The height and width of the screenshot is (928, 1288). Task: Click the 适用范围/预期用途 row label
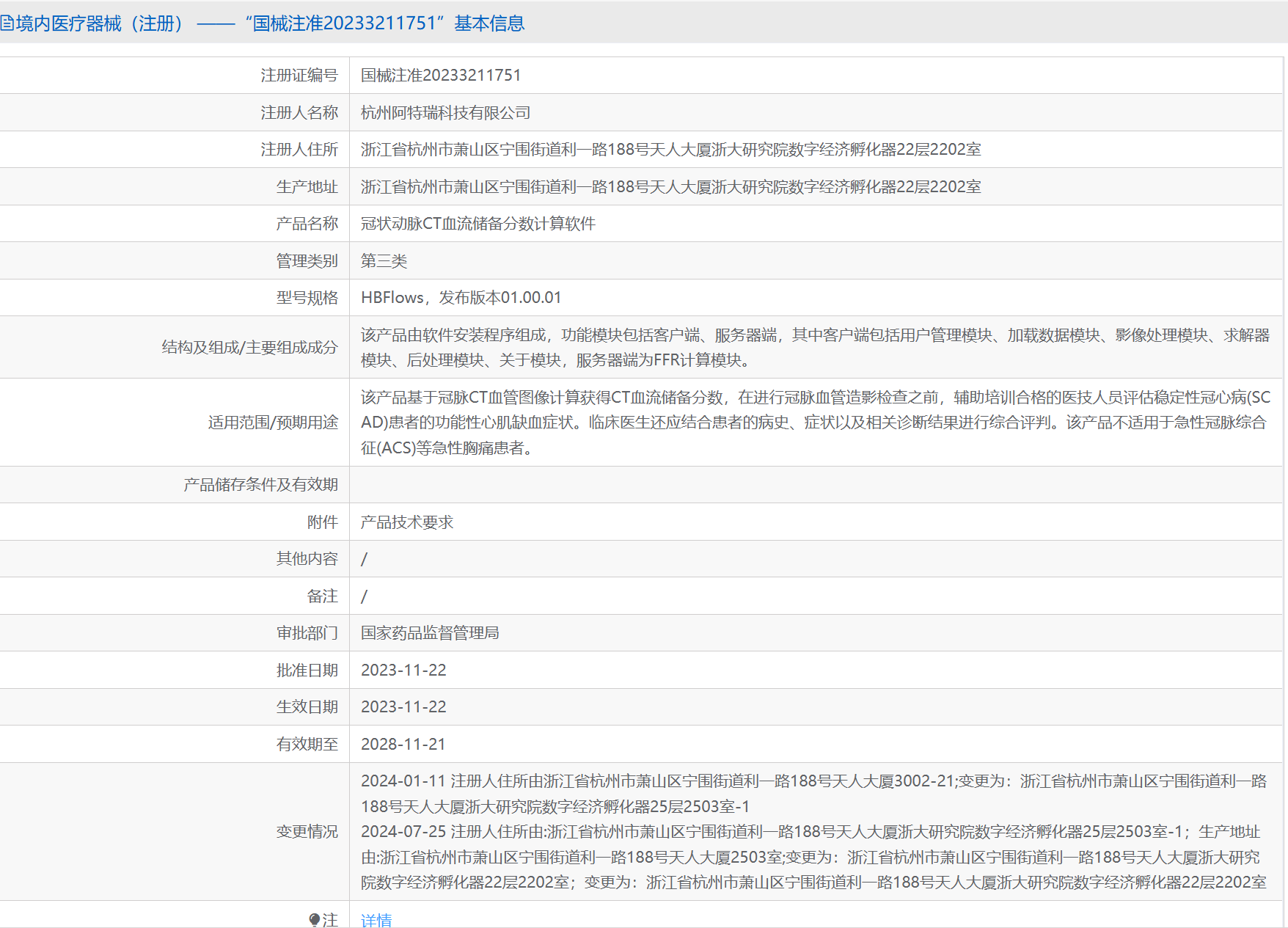273,423
